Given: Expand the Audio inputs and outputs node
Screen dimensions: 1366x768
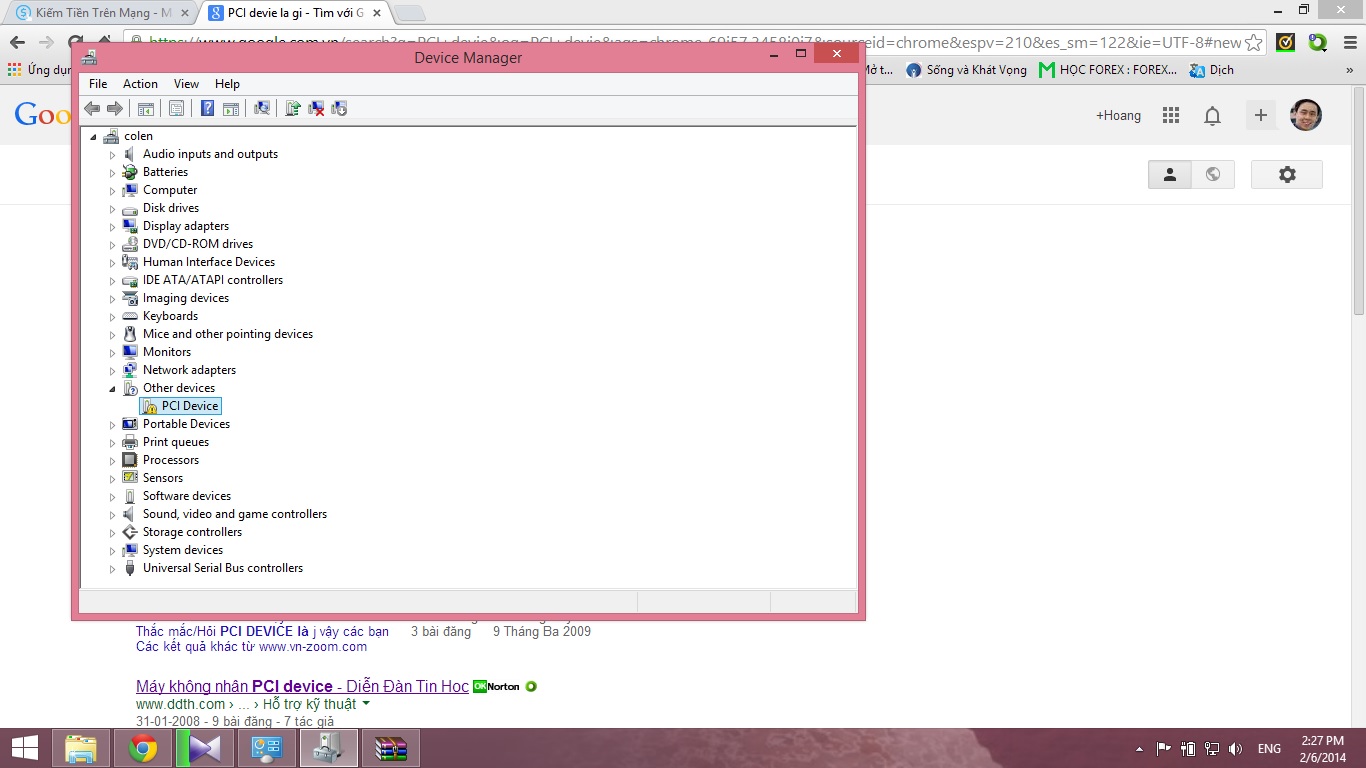Looking at the screenshot, I should pos(113,155).
